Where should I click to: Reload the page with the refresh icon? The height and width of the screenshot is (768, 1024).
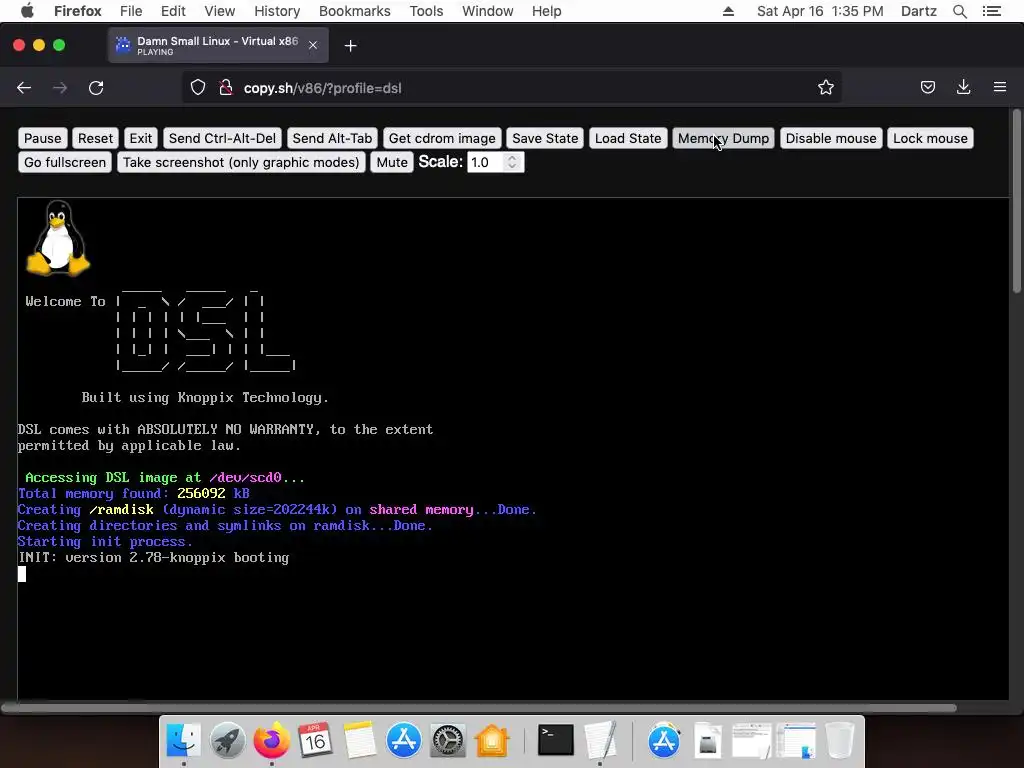(x=96, y=88)
